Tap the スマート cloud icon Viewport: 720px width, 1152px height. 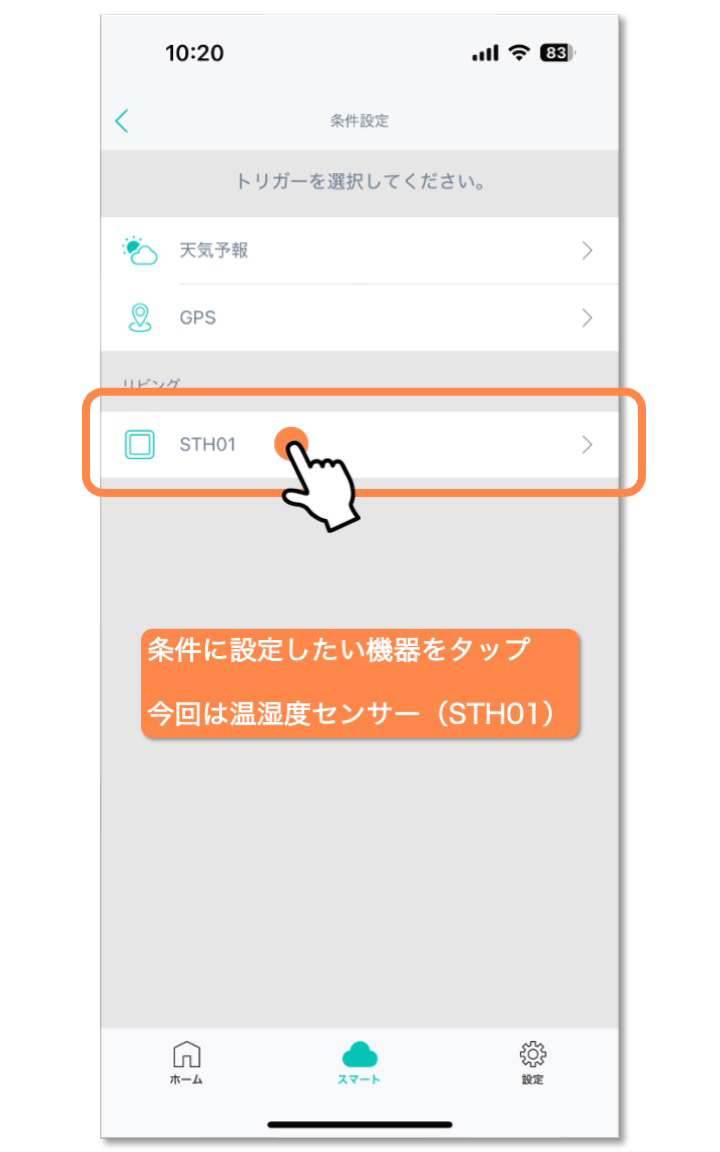tap(359, 1055)
